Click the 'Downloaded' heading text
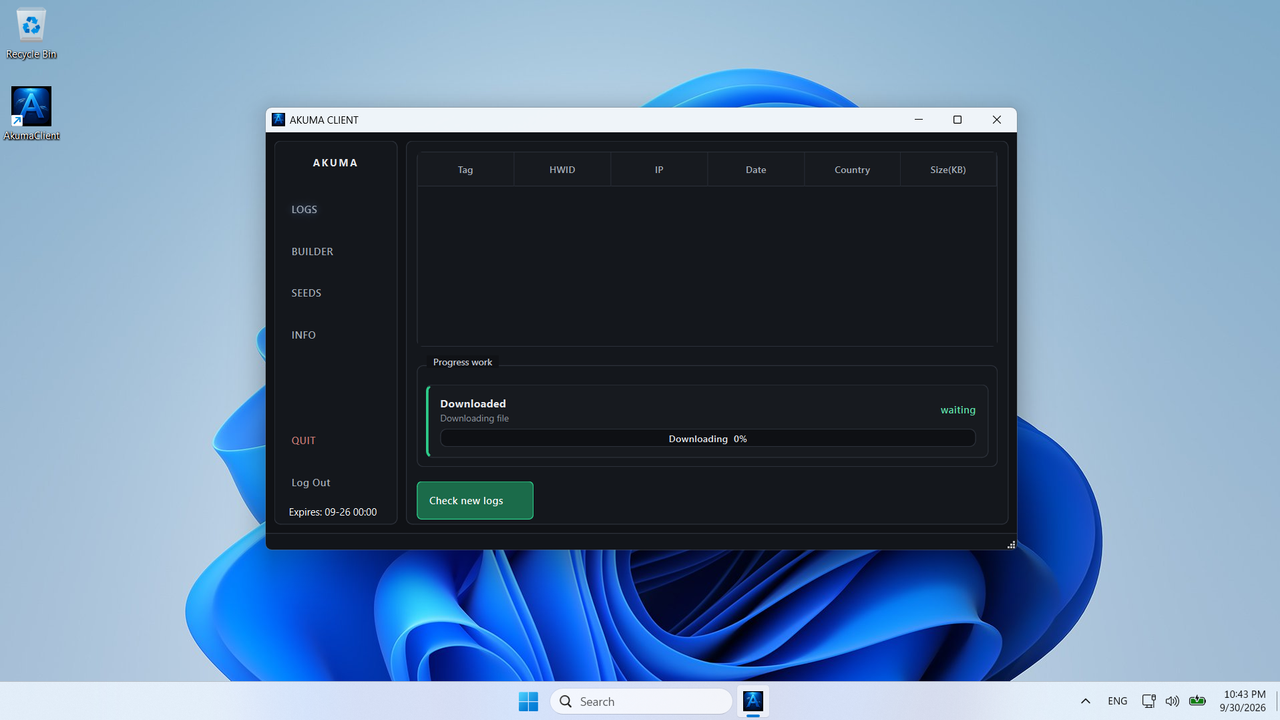The image size is (1280, 720). tap(473, 404)
